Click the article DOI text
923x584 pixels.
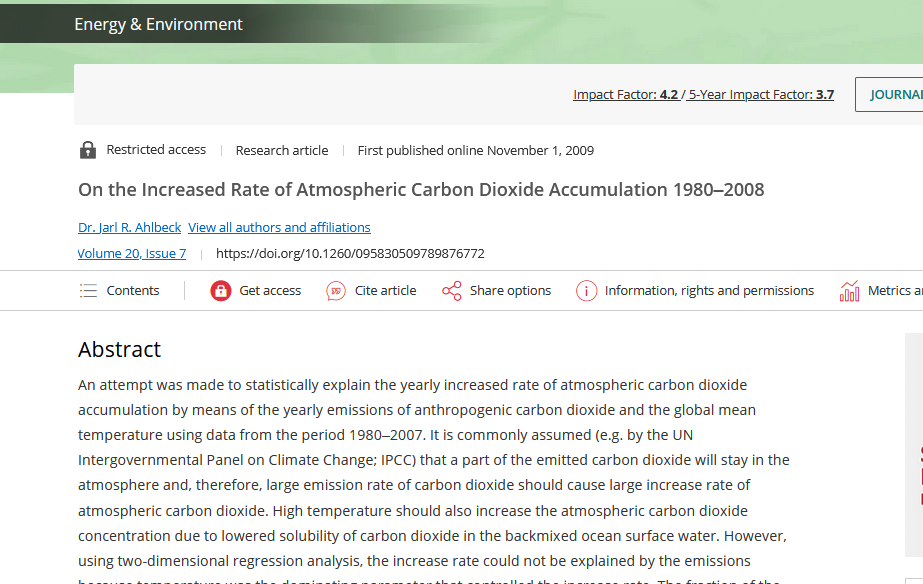tap(350, 254)
